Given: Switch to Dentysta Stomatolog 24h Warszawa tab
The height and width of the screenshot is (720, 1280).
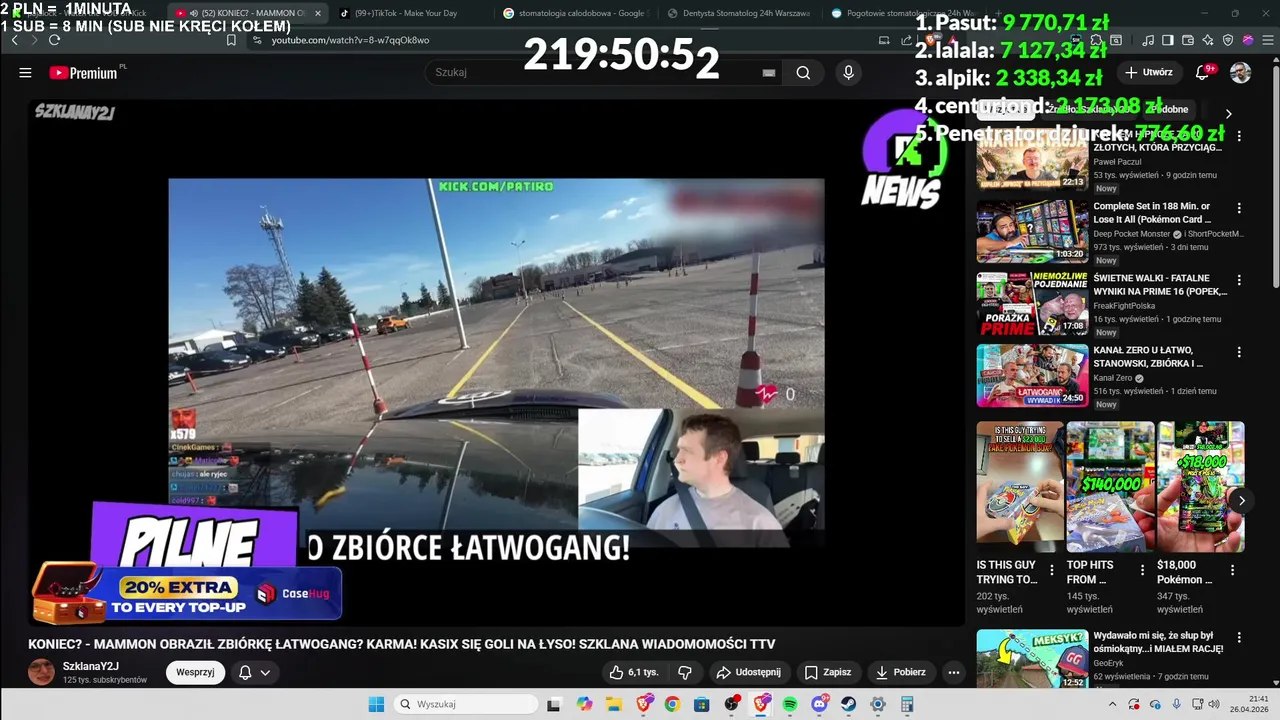Looking at the screenshot, I should click(x=740, y=13).
